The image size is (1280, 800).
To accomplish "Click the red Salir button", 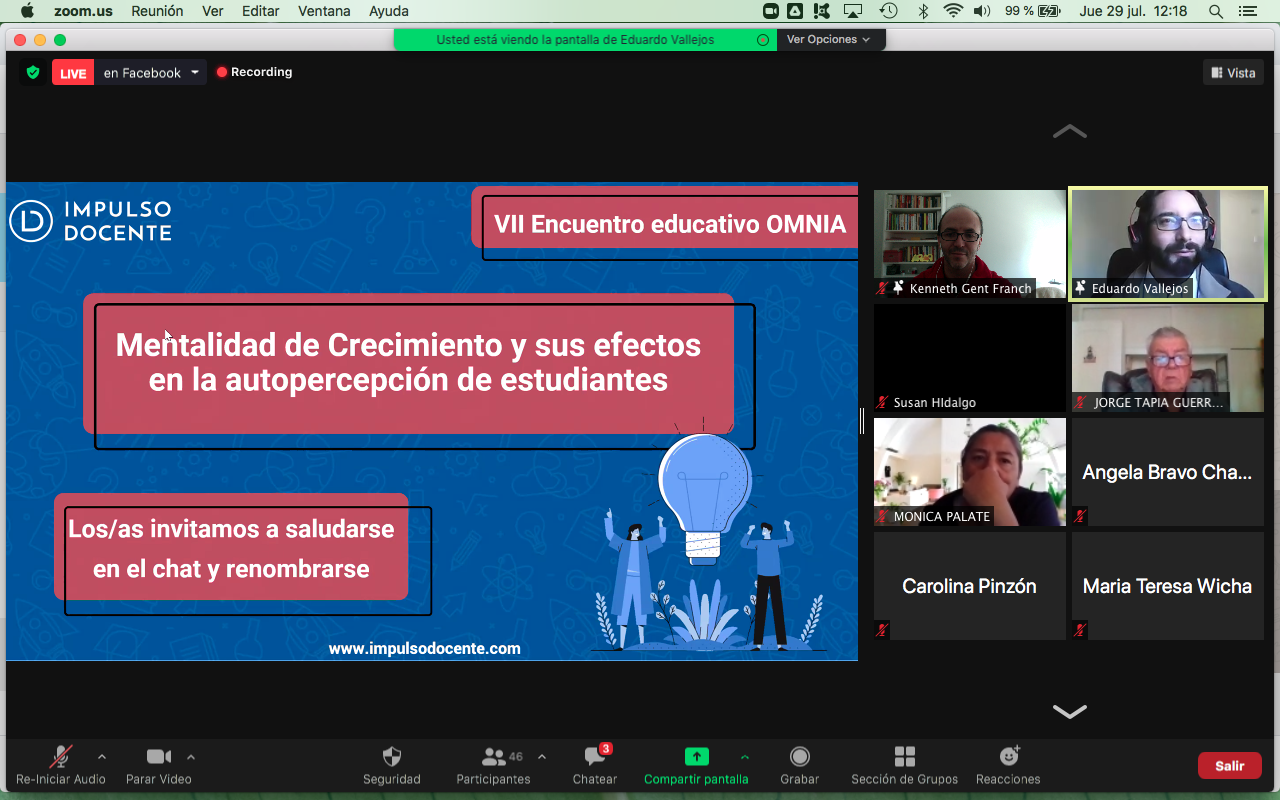I will (x=1229, y=766).
